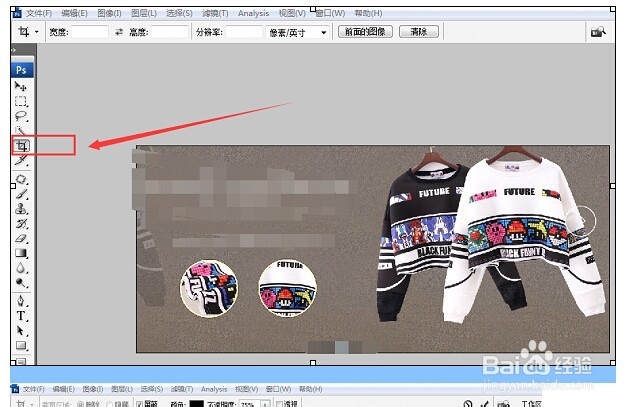Click right circular FUTURE detail thumbnail

pos(288,288)
